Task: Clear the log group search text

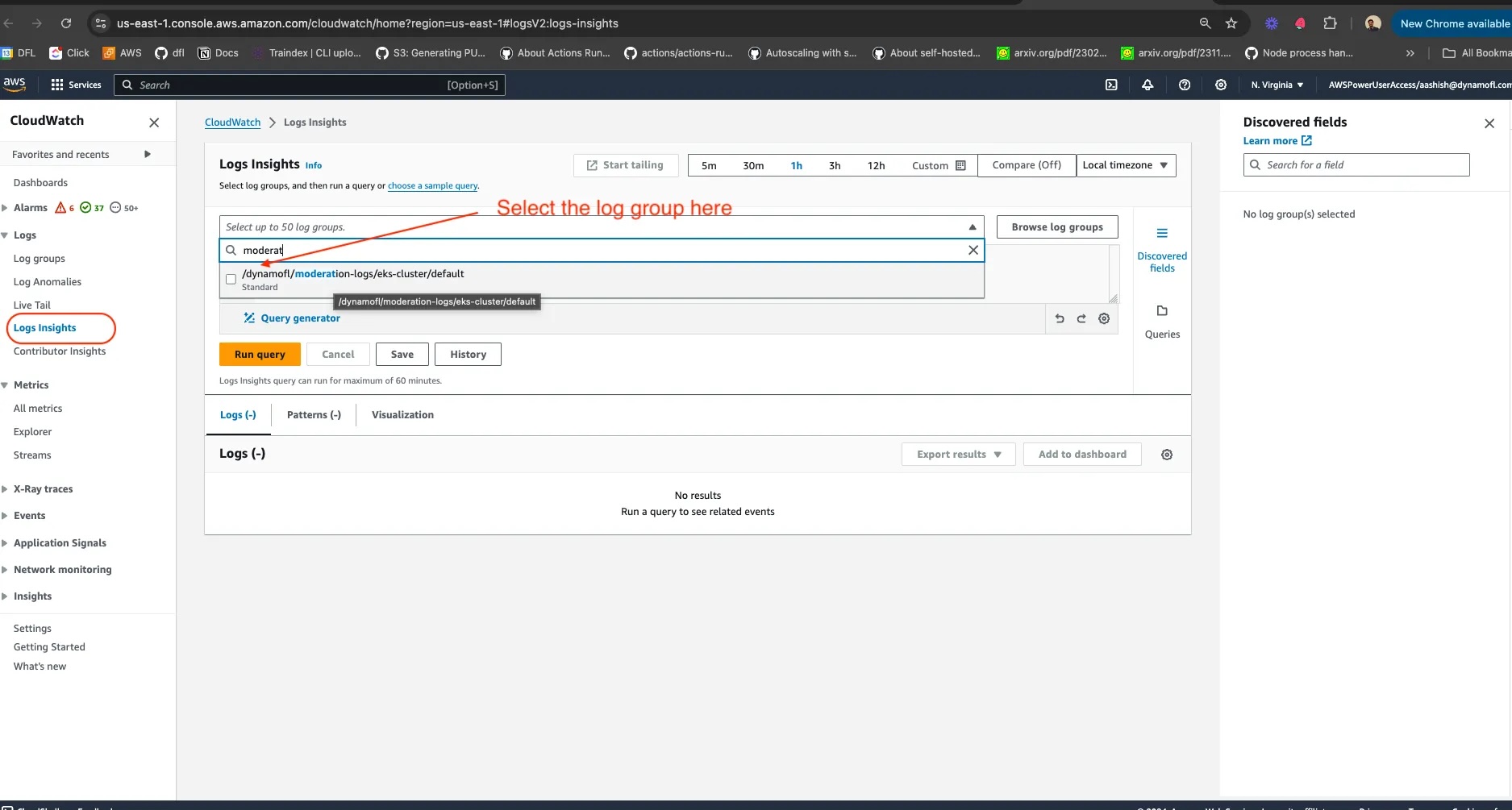Action: coord(973,250)
